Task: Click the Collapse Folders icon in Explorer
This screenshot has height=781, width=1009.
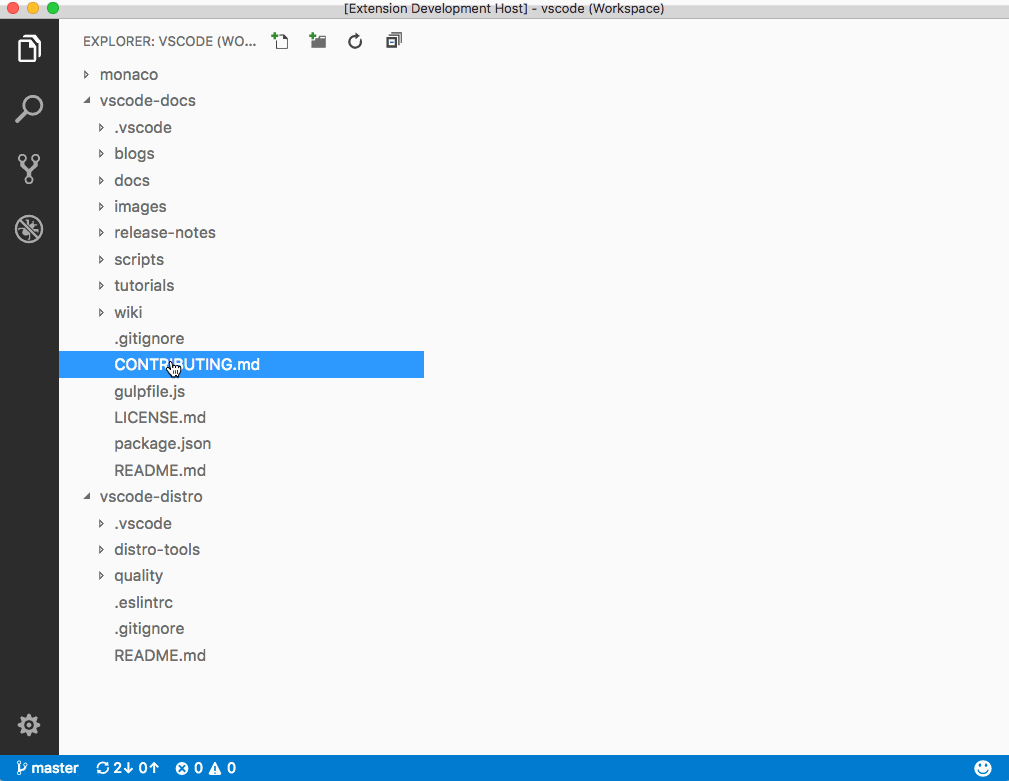Action: click(x=393, y=41)
